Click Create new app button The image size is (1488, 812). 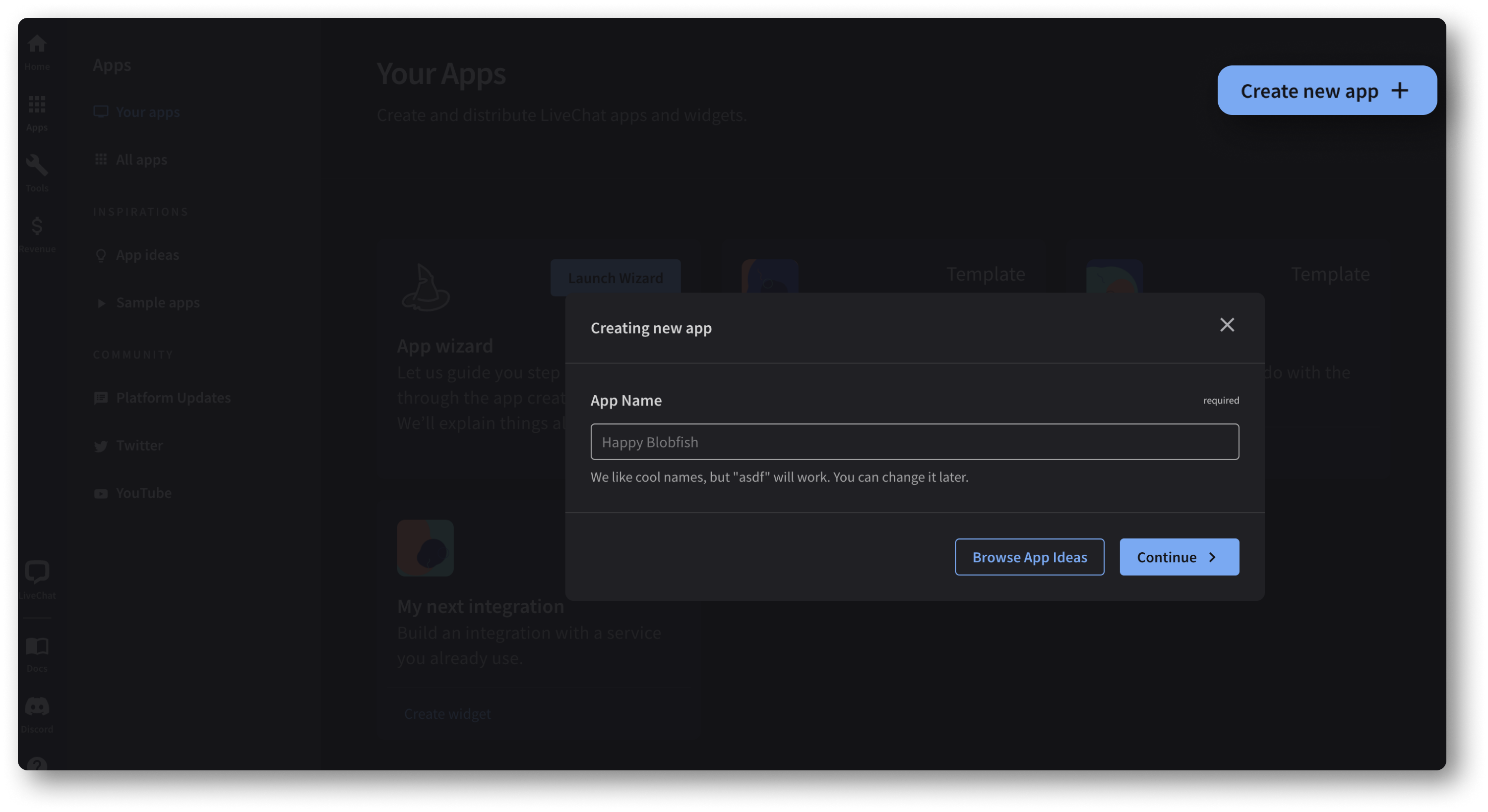coord(1326,89)
